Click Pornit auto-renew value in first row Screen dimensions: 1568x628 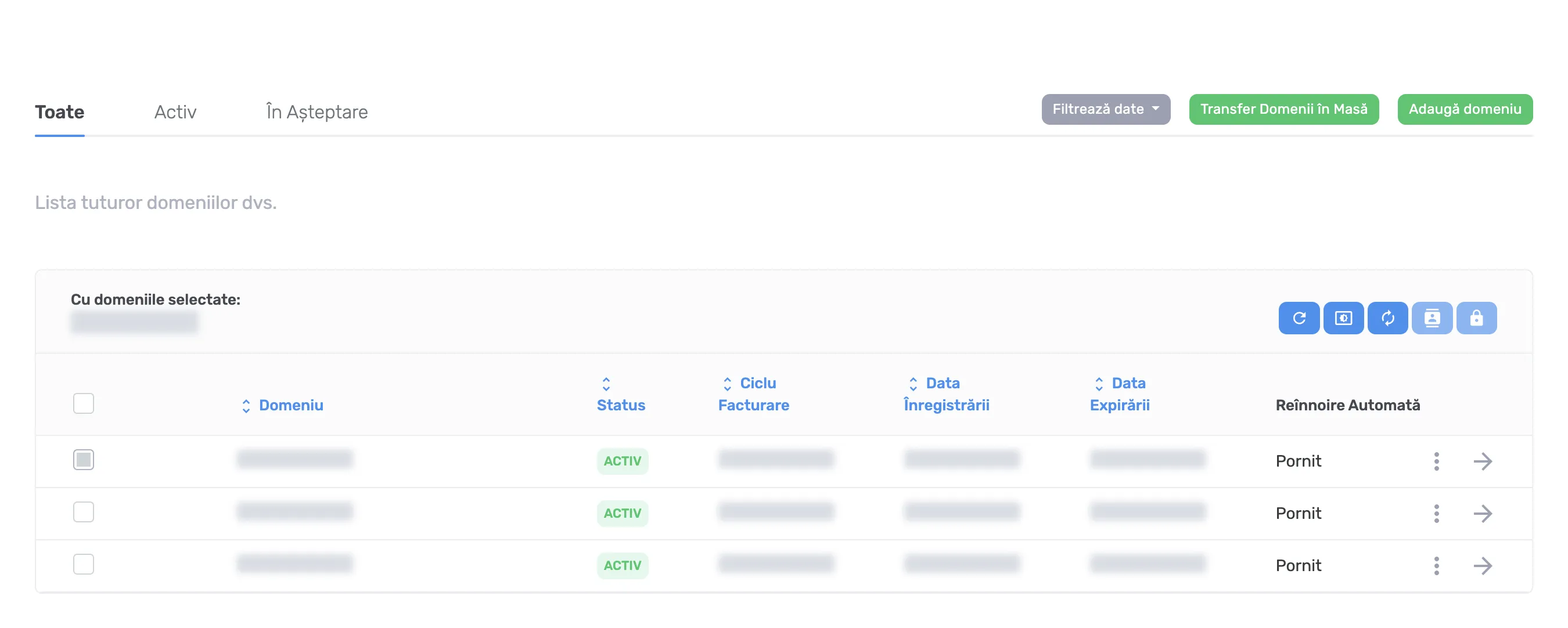point(1298,461)
